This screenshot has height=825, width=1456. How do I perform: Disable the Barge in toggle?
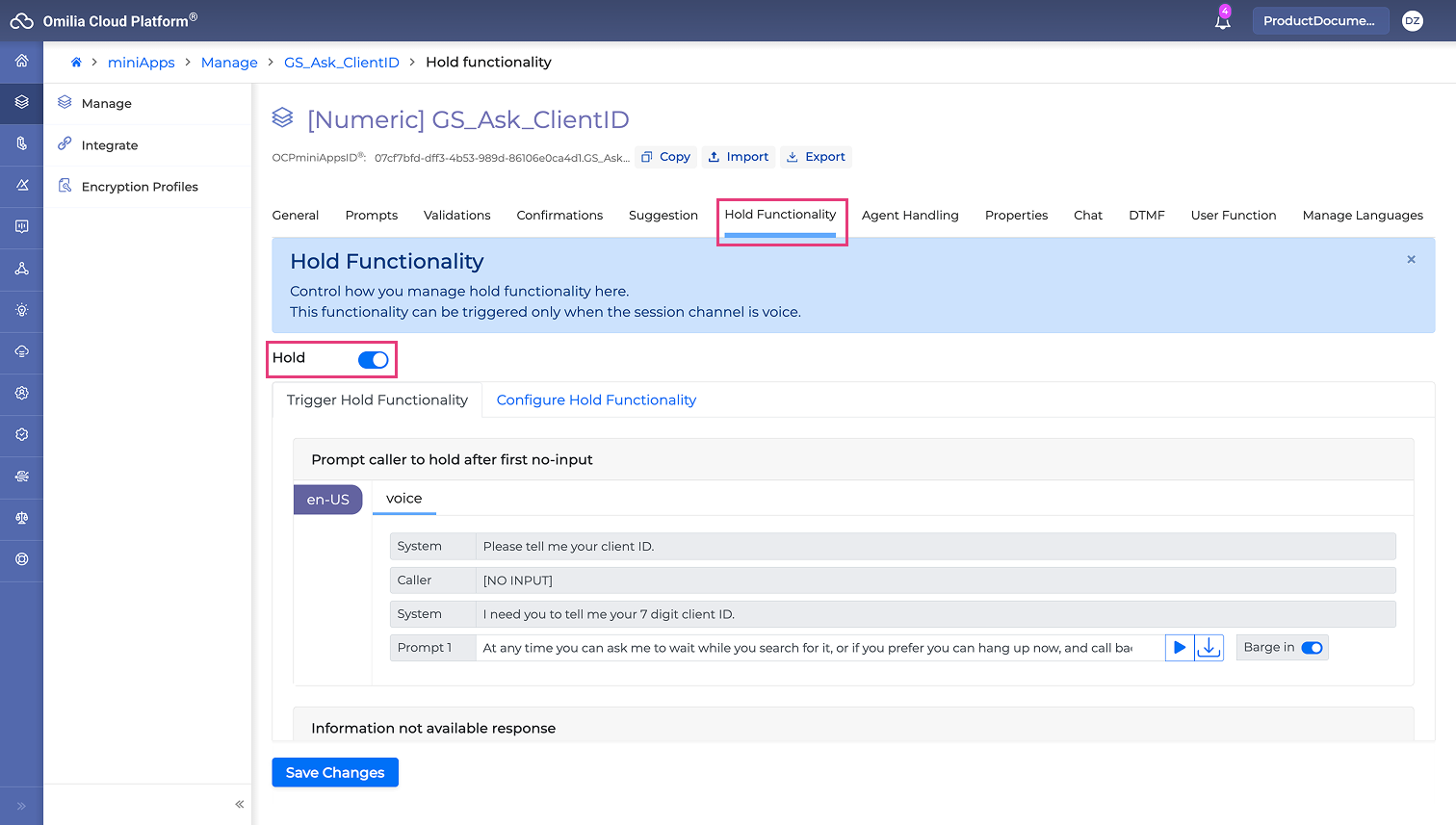[1311, 648]
